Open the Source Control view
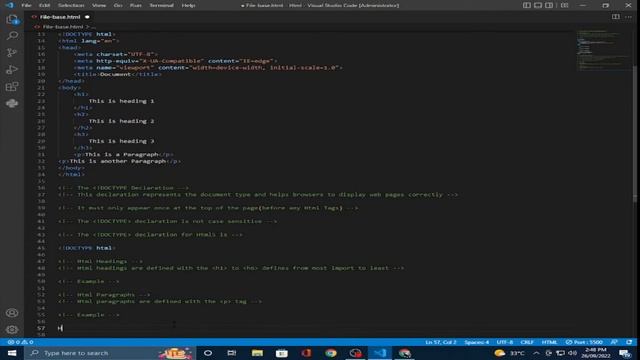 click(x=12, y=53)
